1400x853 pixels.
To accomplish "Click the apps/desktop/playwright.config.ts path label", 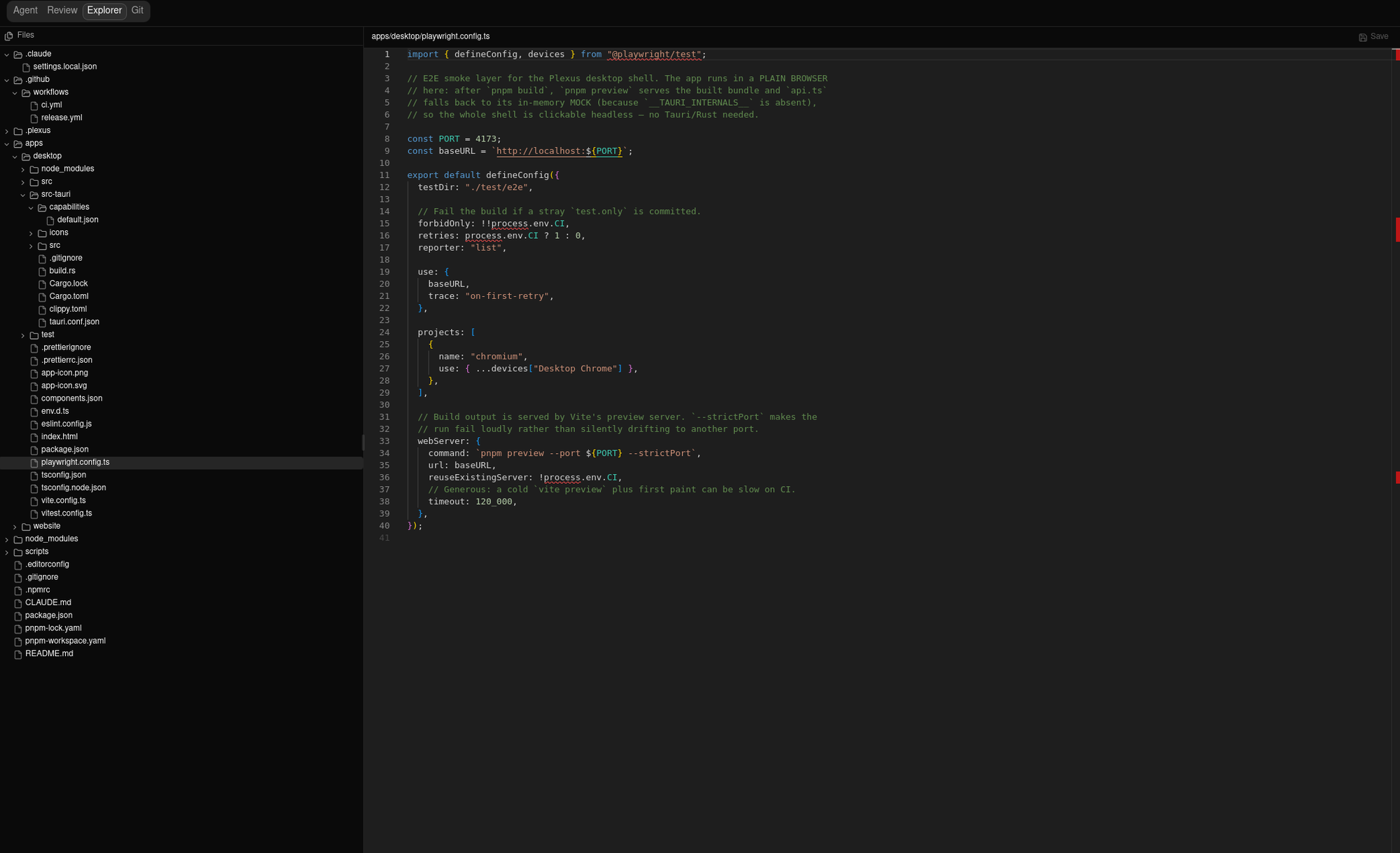I will coord(430,36).
